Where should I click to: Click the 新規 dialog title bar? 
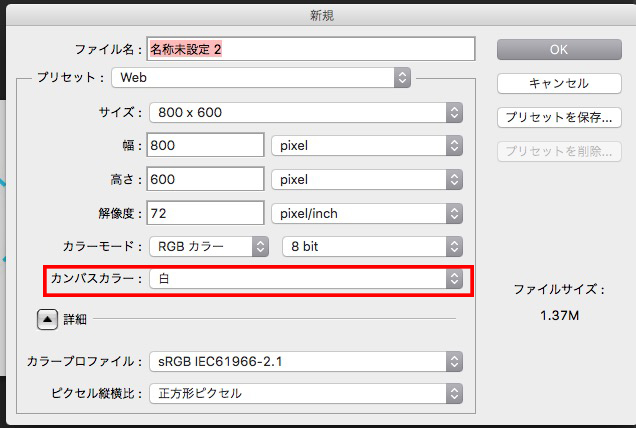[x=318, y=15]
